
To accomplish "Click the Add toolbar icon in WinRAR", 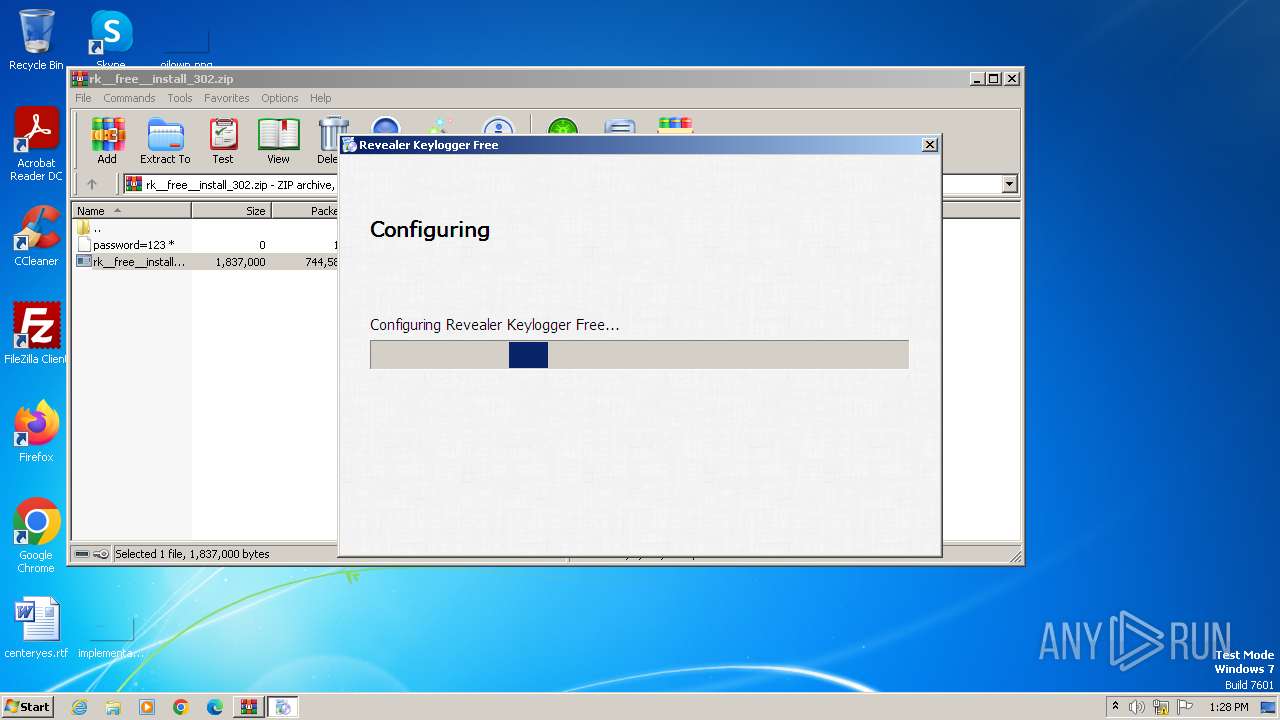I will click(106, 140).
